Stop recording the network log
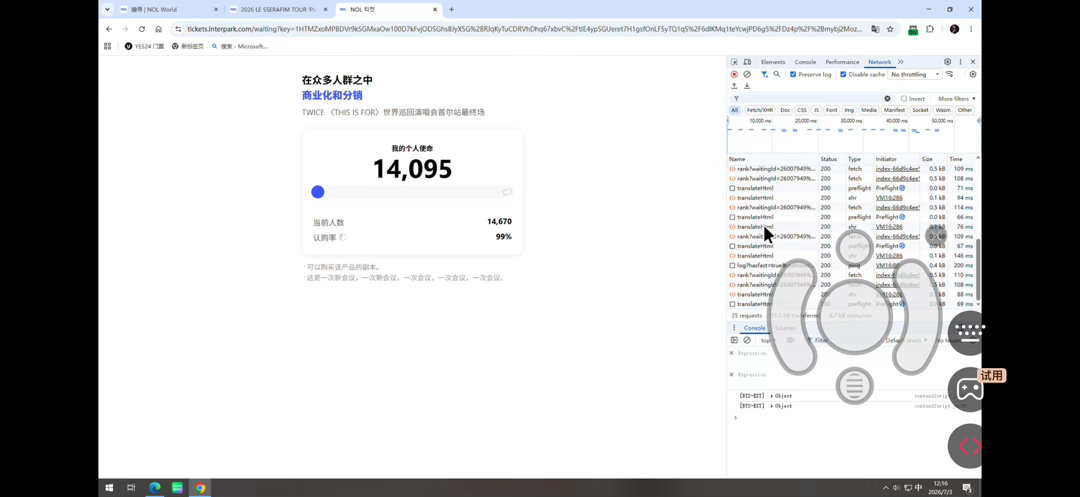The height and width of the screenshot is (497, 1080). 734,74
